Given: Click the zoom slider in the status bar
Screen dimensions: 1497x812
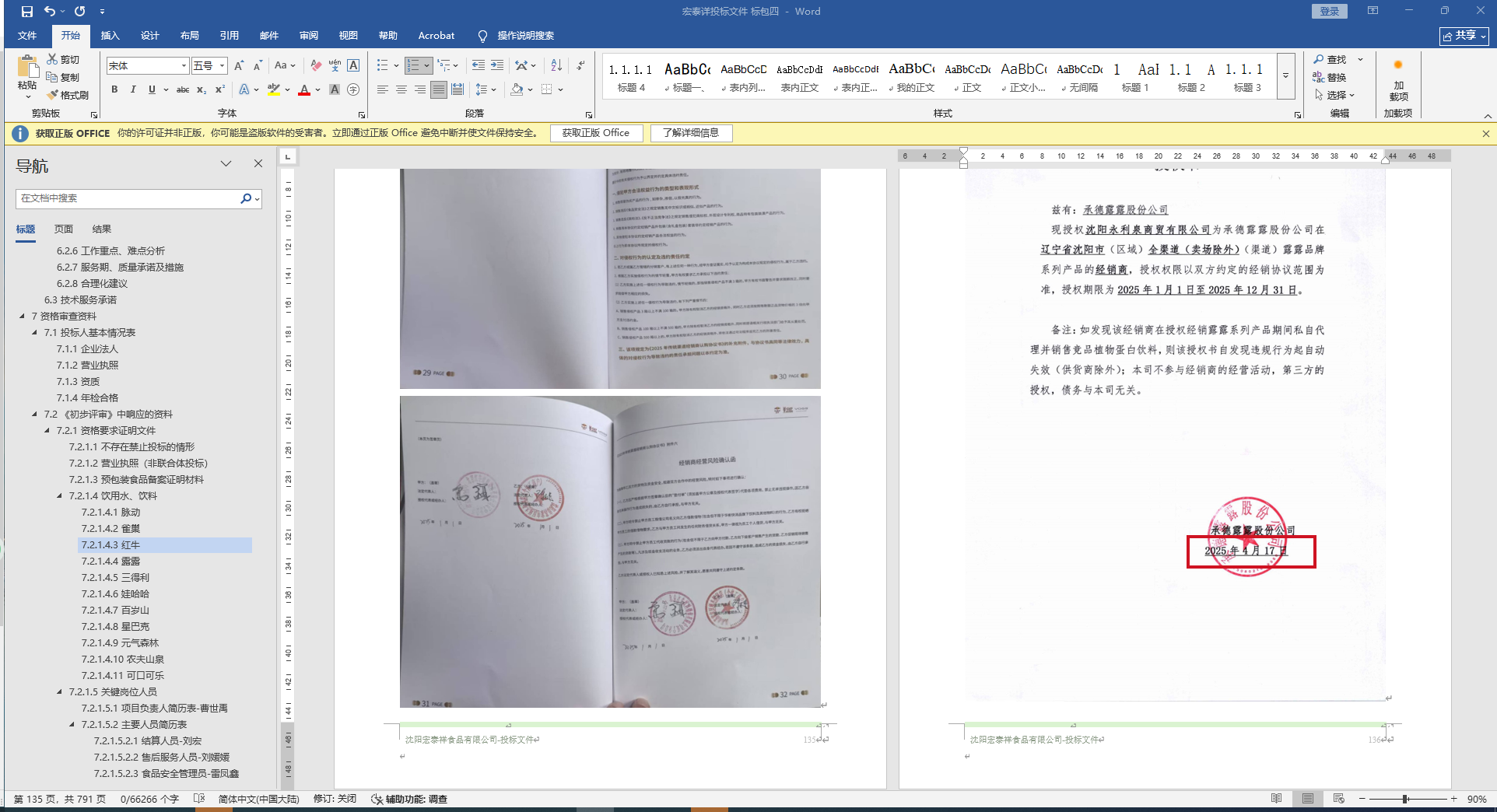Looking at the screenshot, I should tap(1407, 799).
